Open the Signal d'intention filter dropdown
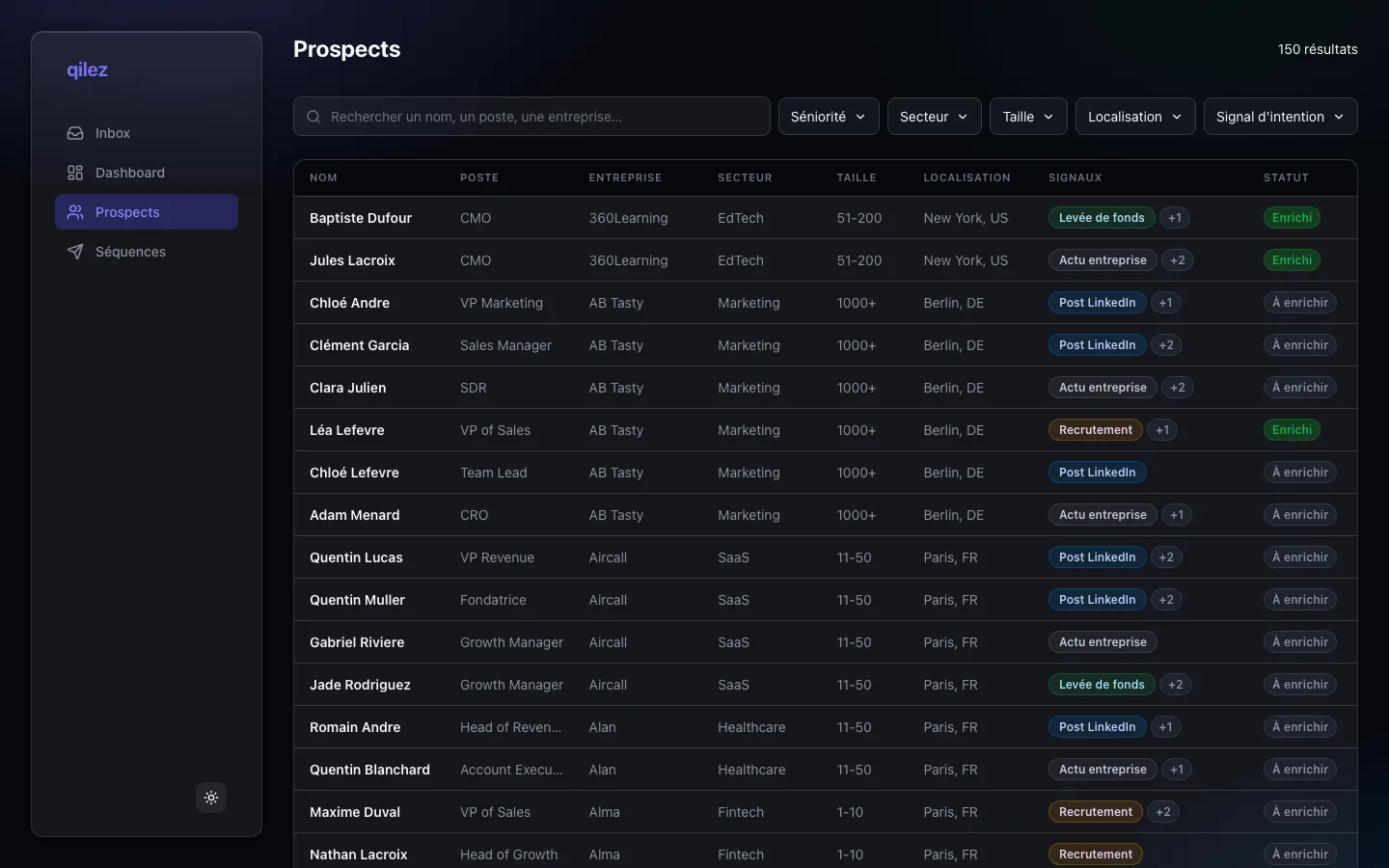Image resolution: width=1389 pixels, height=868 pixels. (1280, 117)
